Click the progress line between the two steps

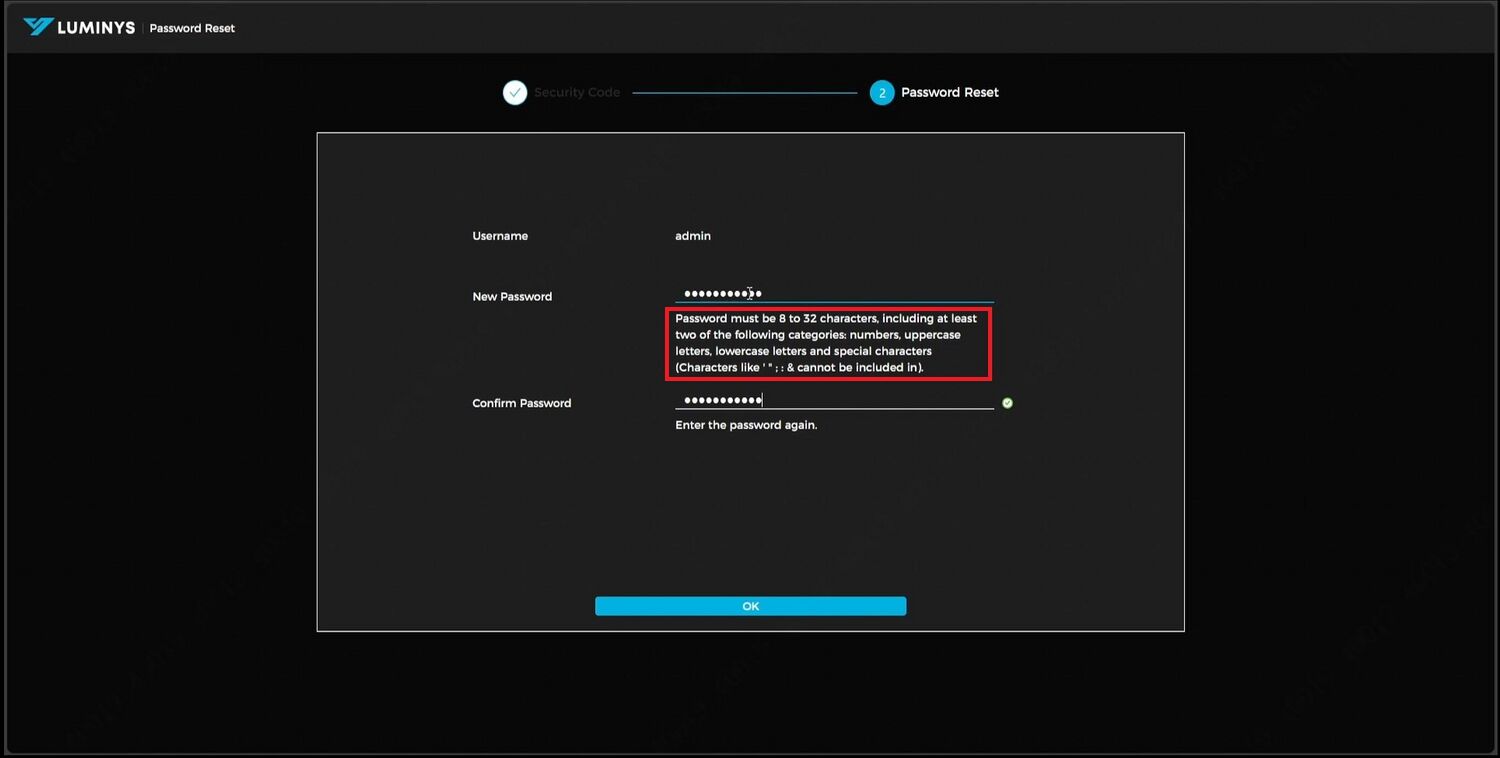(745, 92)
